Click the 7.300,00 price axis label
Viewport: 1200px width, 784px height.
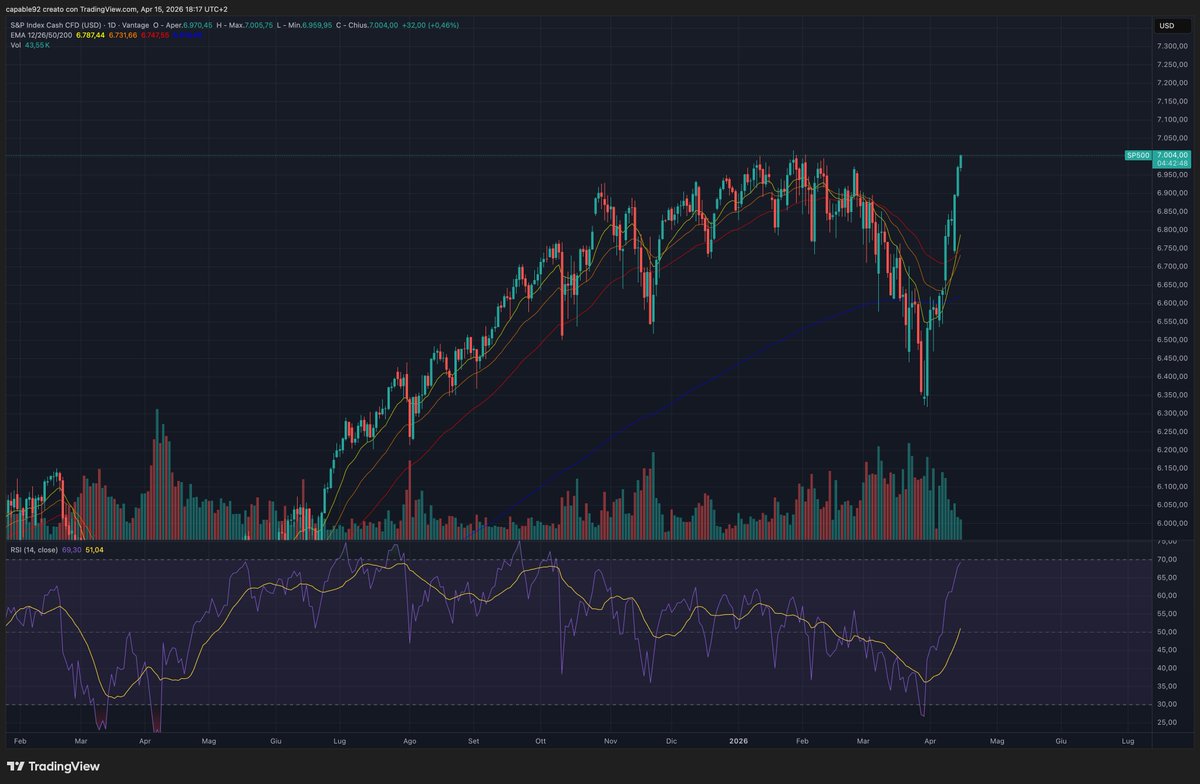coord(1171,47)
